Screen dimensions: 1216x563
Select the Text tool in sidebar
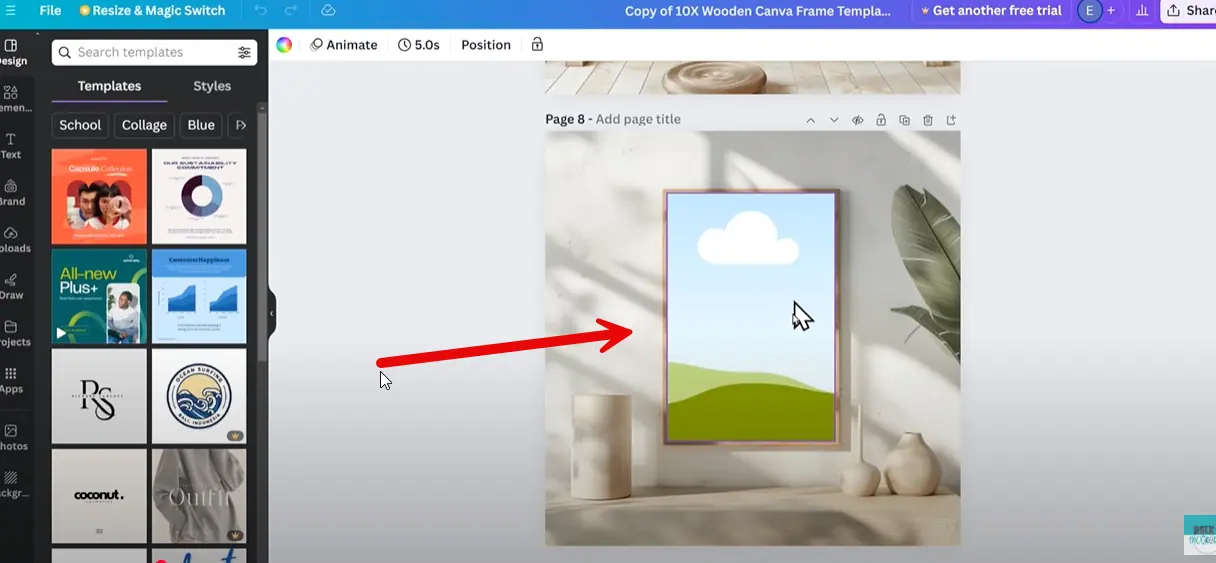tap(11, 145)
